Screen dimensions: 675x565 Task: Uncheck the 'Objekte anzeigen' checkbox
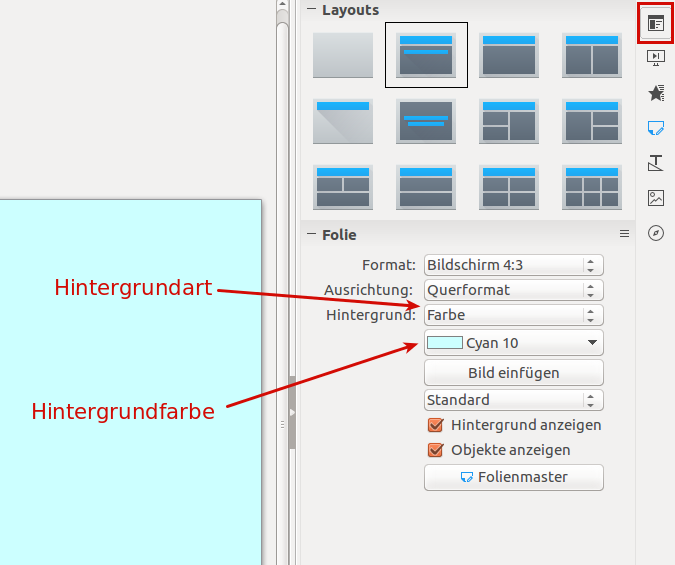(x=435, y=450)
